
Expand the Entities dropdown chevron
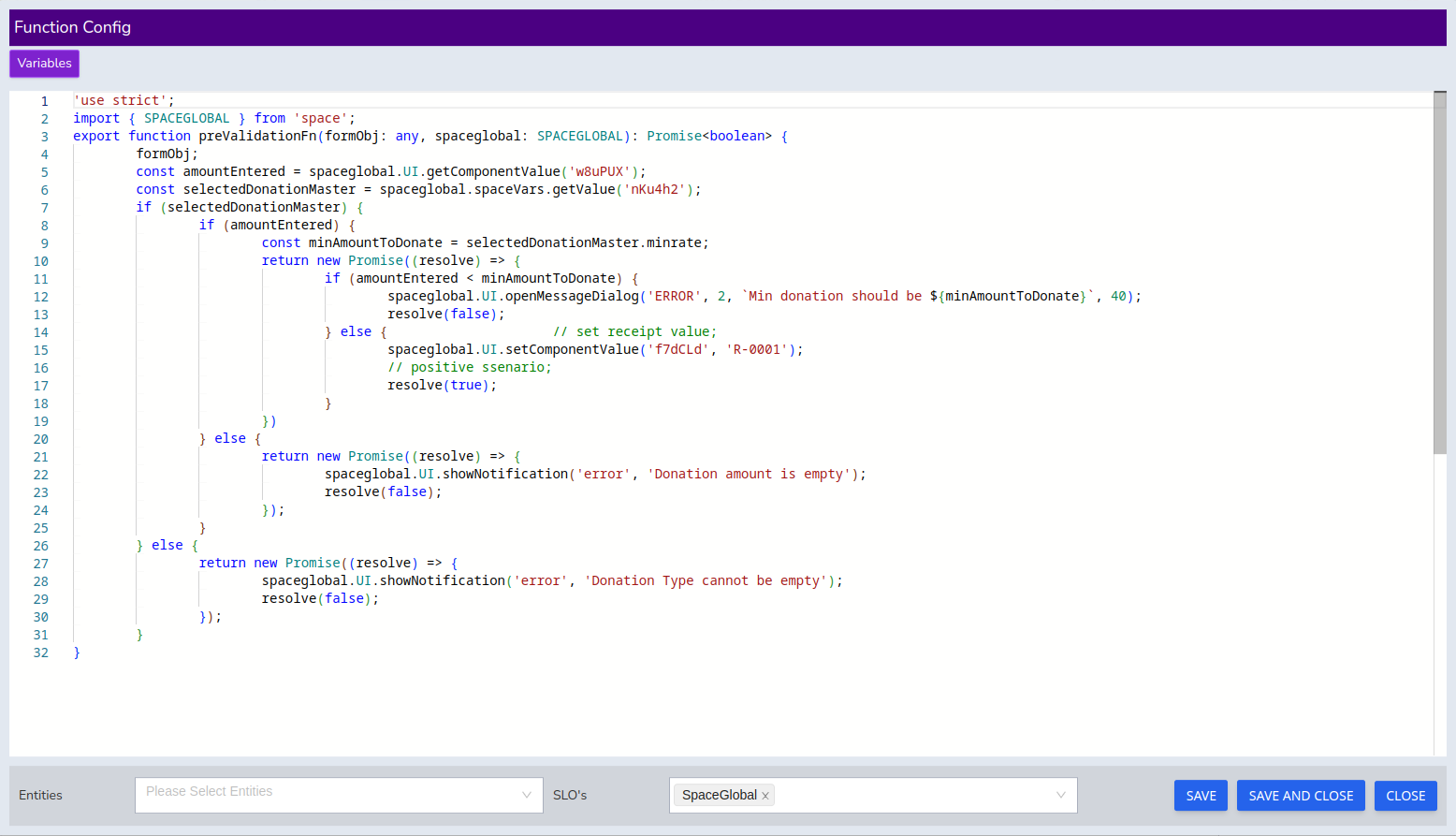pyautogui.click(x=527, y=795)
